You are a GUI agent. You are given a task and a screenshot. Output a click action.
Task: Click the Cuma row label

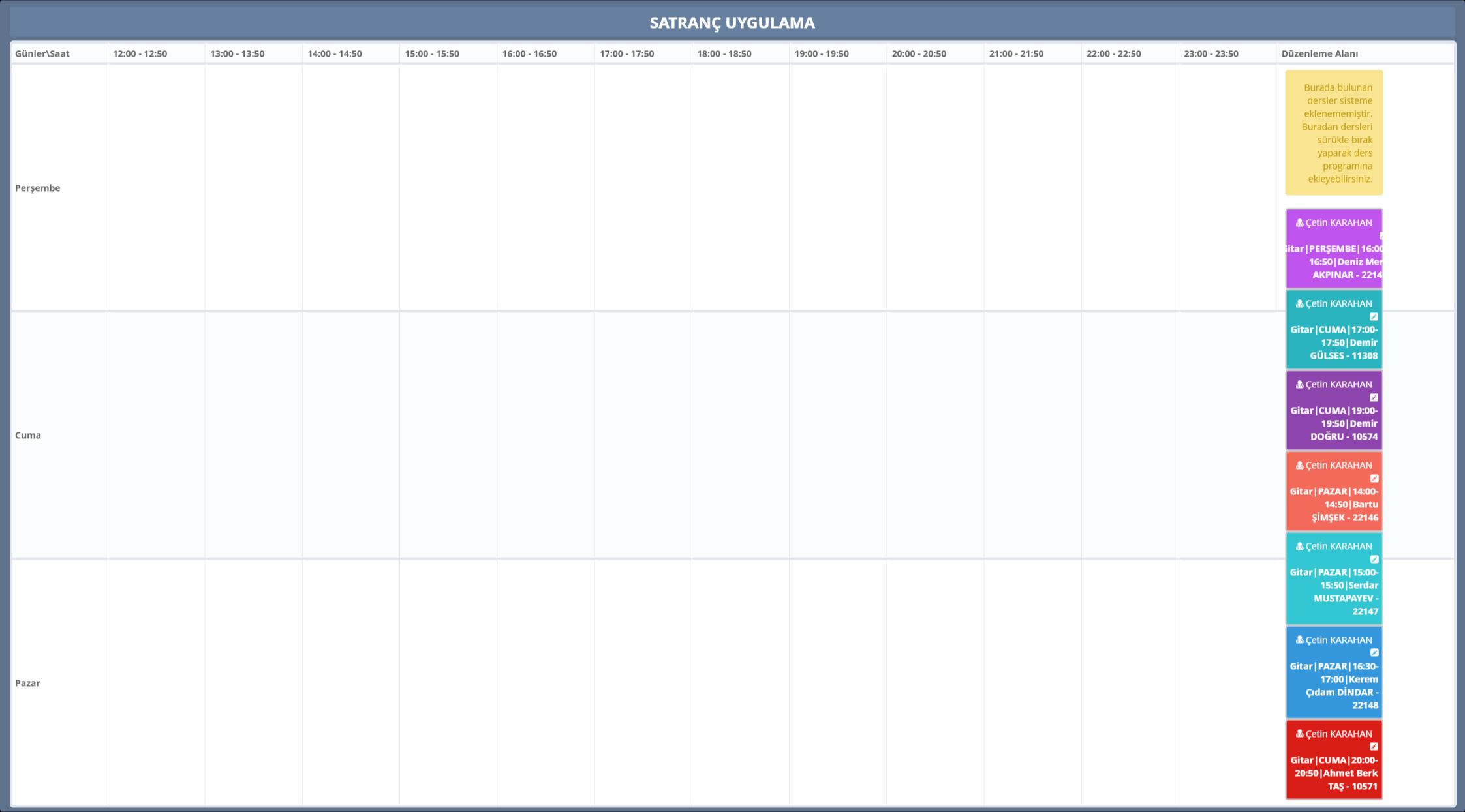(x=28, y=435)
